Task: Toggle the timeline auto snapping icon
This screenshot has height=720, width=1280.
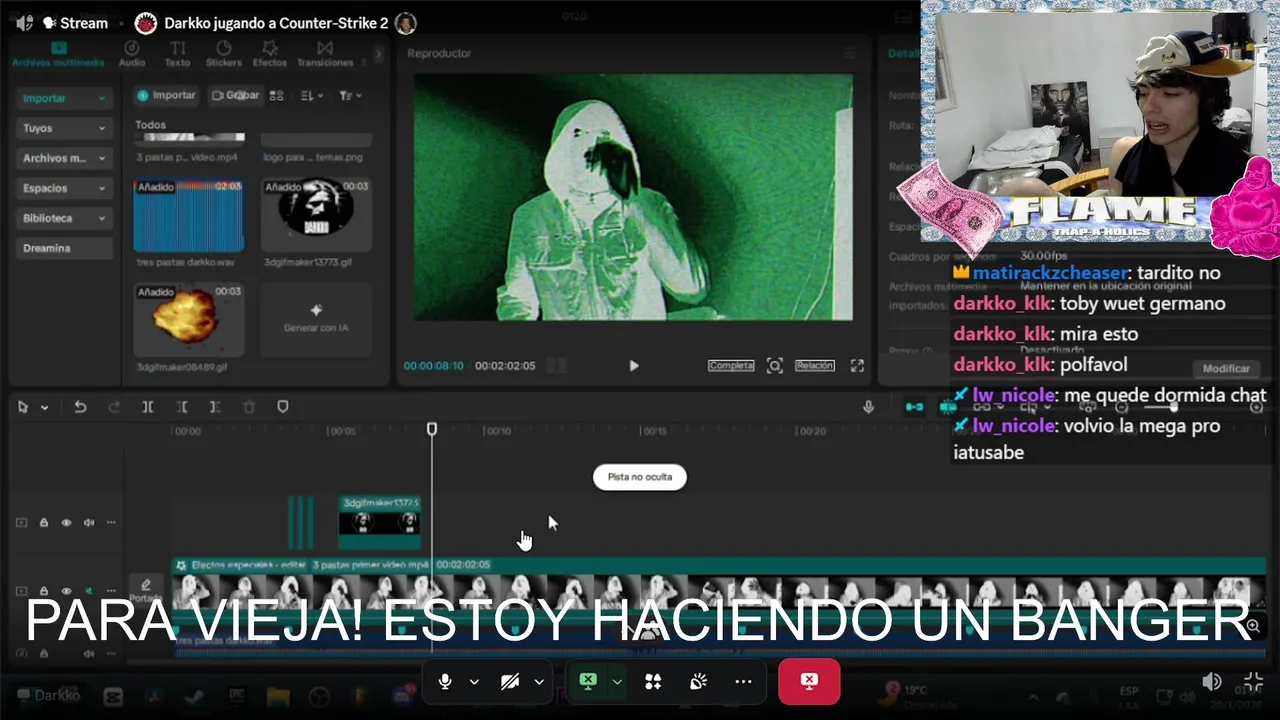Action: coord(948,407)
